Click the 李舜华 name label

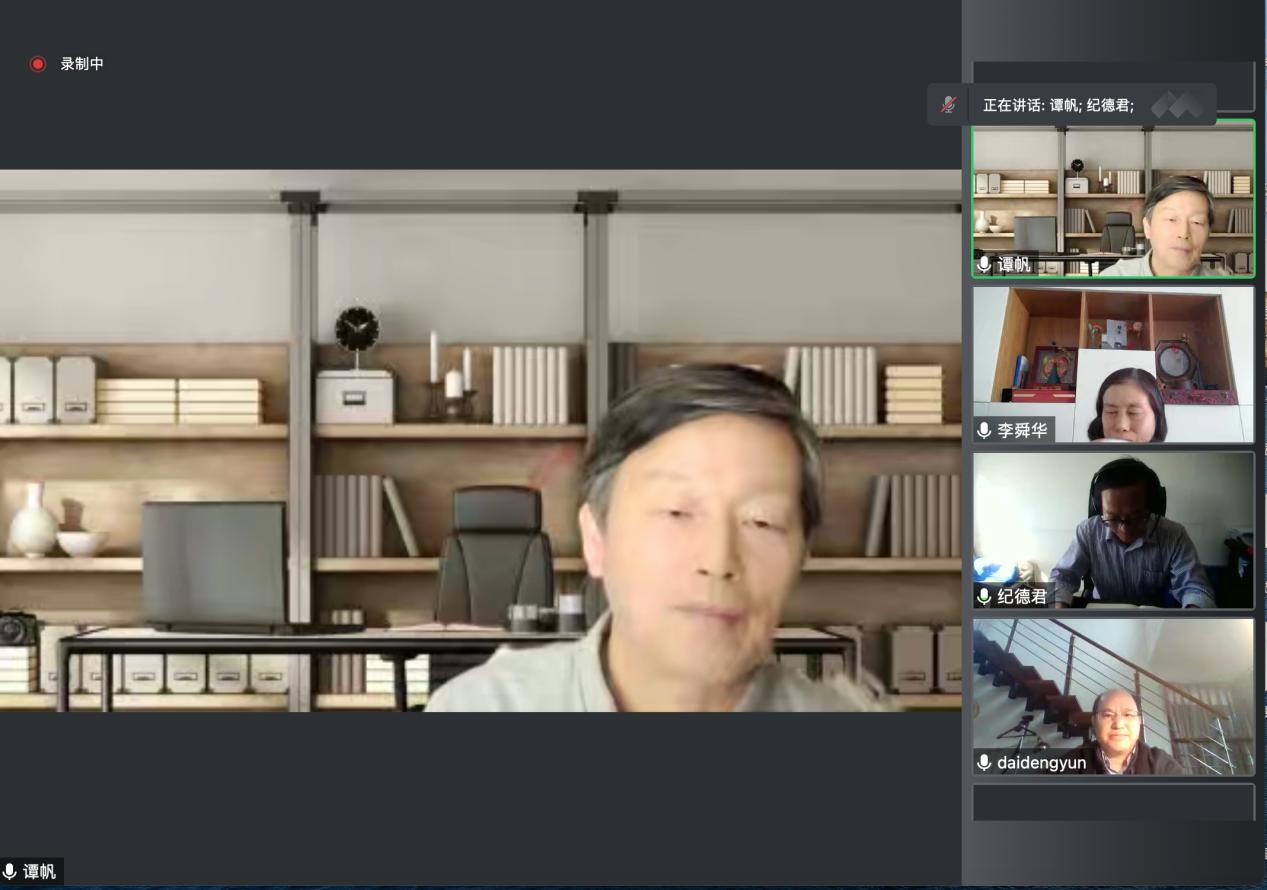pyautogui.click(x=1021, y=431)
